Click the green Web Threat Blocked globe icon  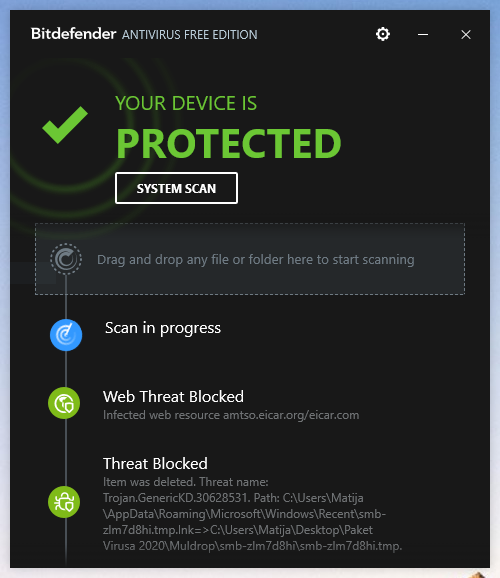pyautogui.click(x=64, y=403)
